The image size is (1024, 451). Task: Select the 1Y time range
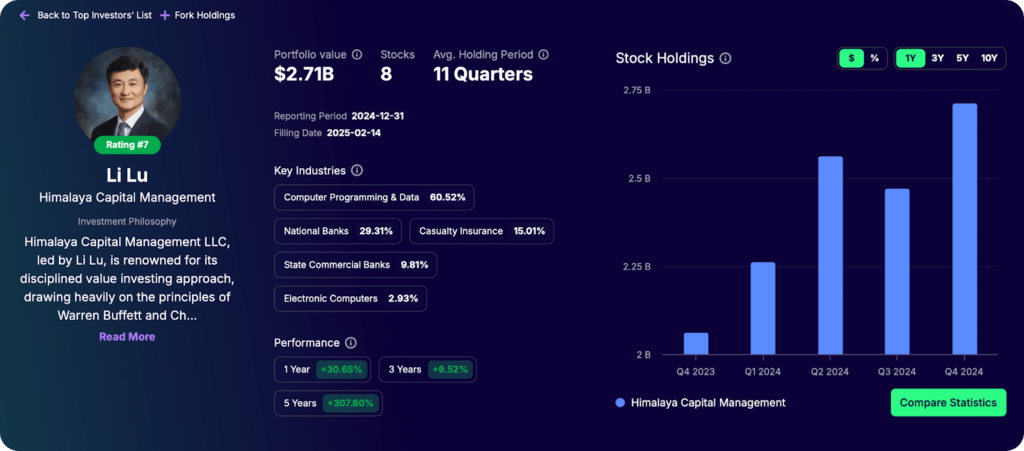(x=910, y=58)
